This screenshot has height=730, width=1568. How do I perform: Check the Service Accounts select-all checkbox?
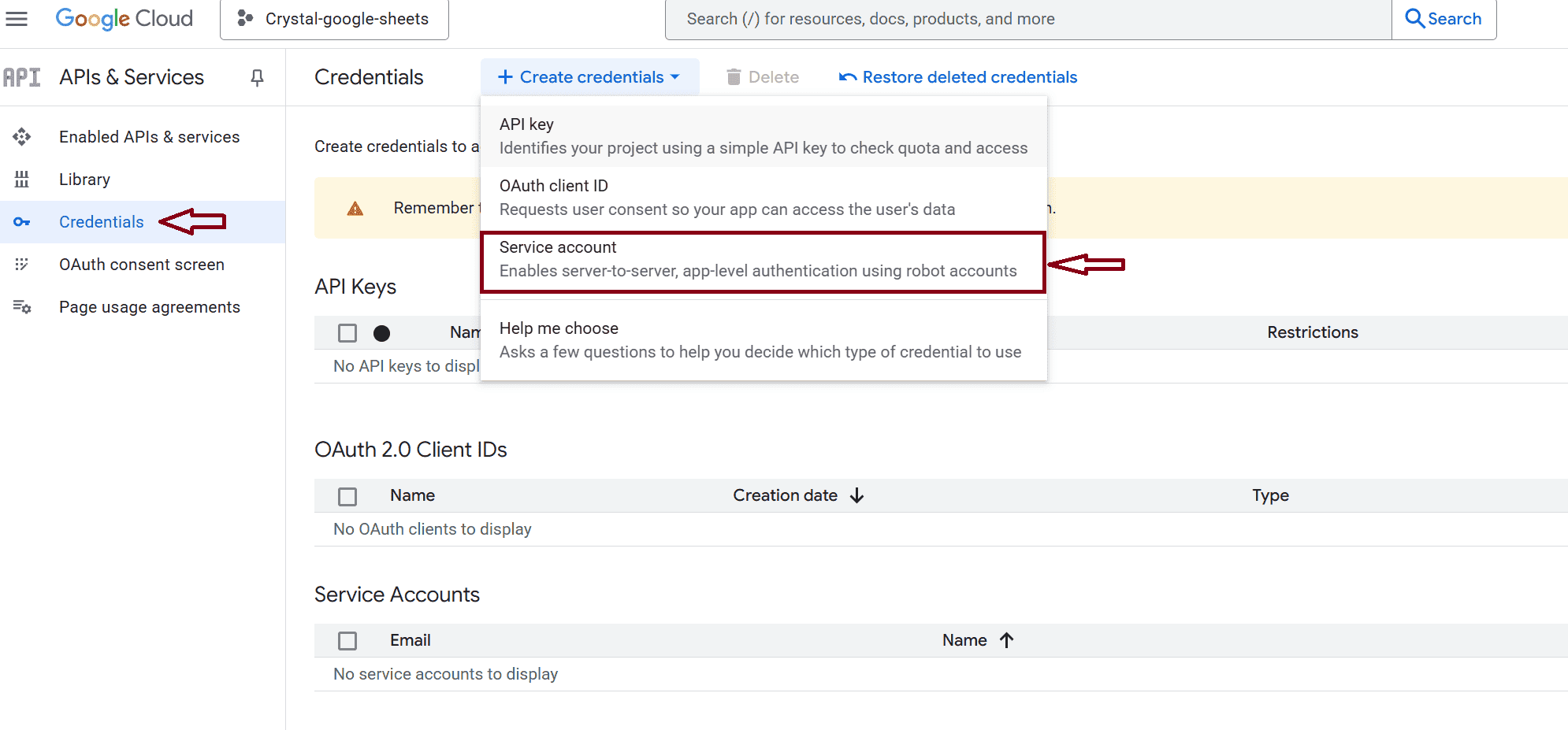click(x=347, y=641)
